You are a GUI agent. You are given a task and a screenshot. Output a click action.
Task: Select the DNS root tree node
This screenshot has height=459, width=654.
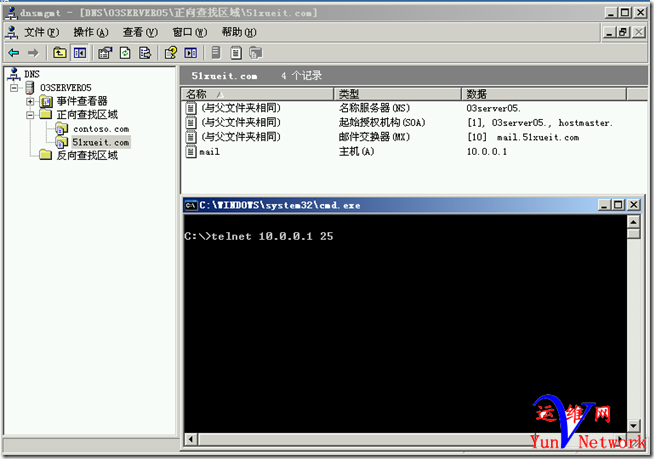point(32,74)
